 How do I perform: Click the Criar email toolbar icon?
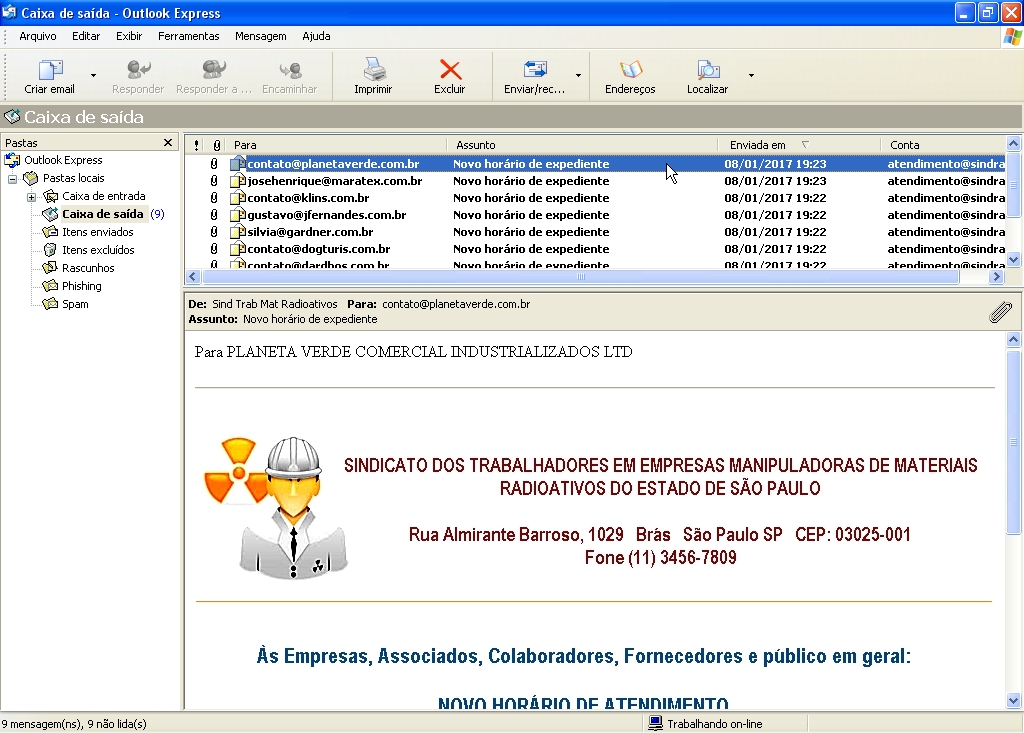click(x=50, y=69)
